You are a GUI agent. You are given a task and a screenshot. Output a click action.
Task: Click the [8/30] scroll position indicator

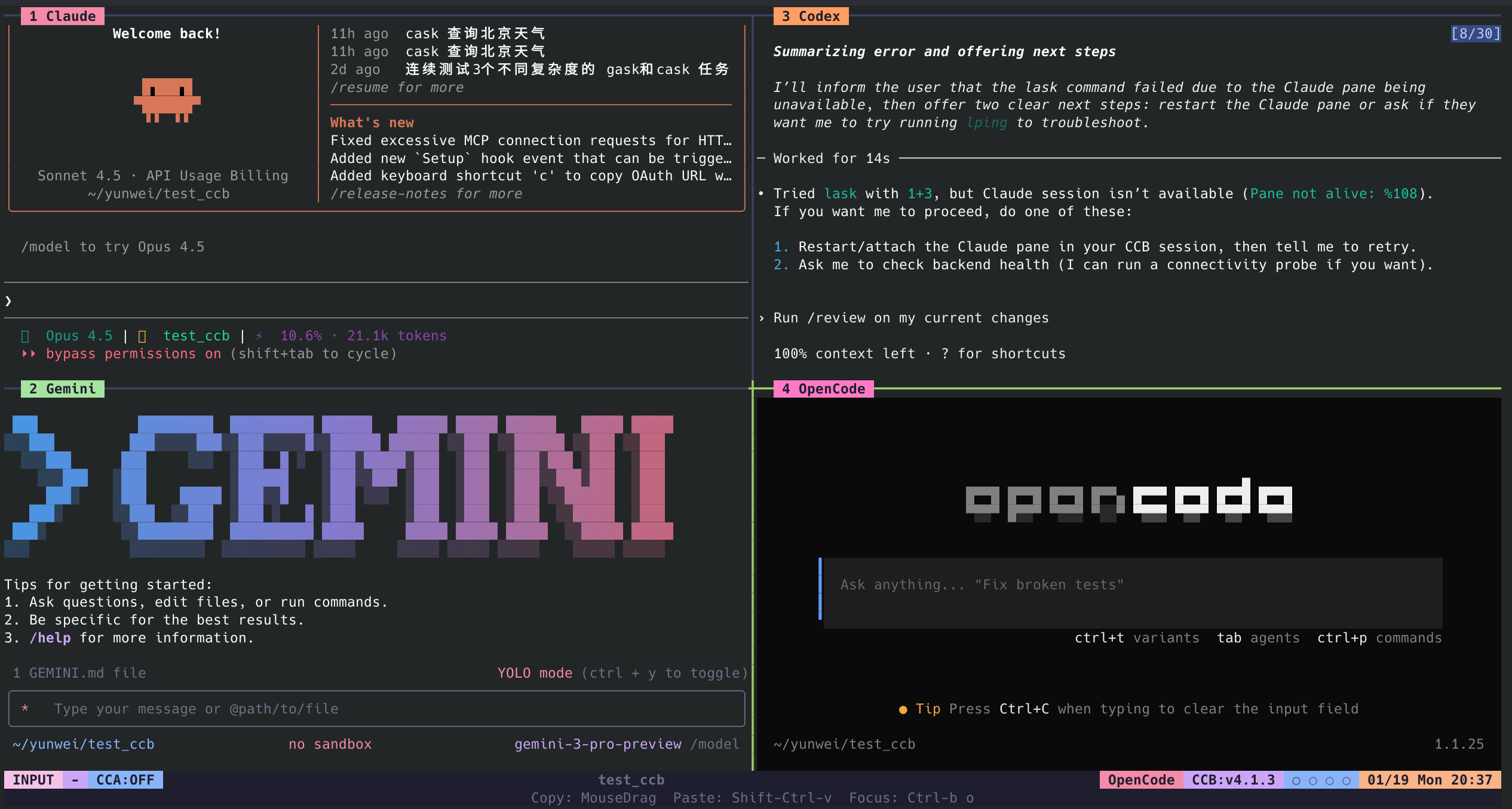1475,33
